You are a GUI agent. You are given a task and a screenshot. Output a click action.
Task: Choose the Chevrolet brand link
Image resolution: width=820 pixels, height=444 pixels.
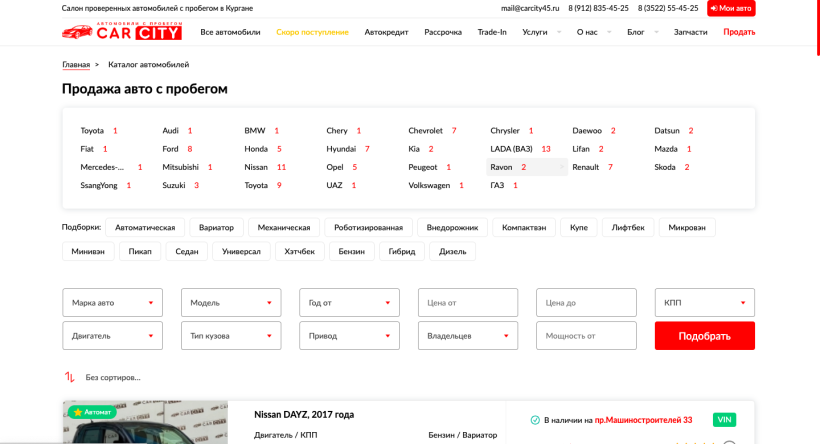432,131
